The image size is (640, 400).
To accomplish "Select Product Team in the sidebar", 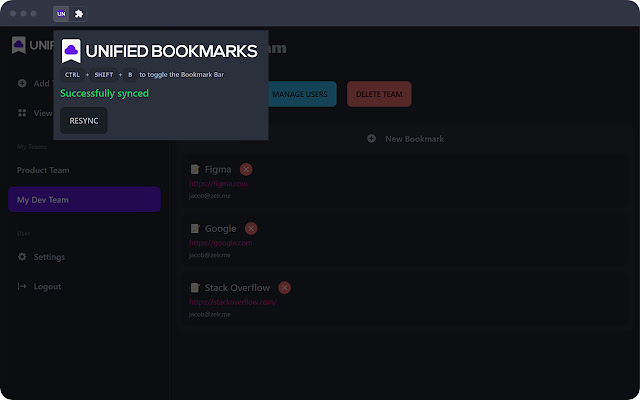I will click(x=43, y=170).
